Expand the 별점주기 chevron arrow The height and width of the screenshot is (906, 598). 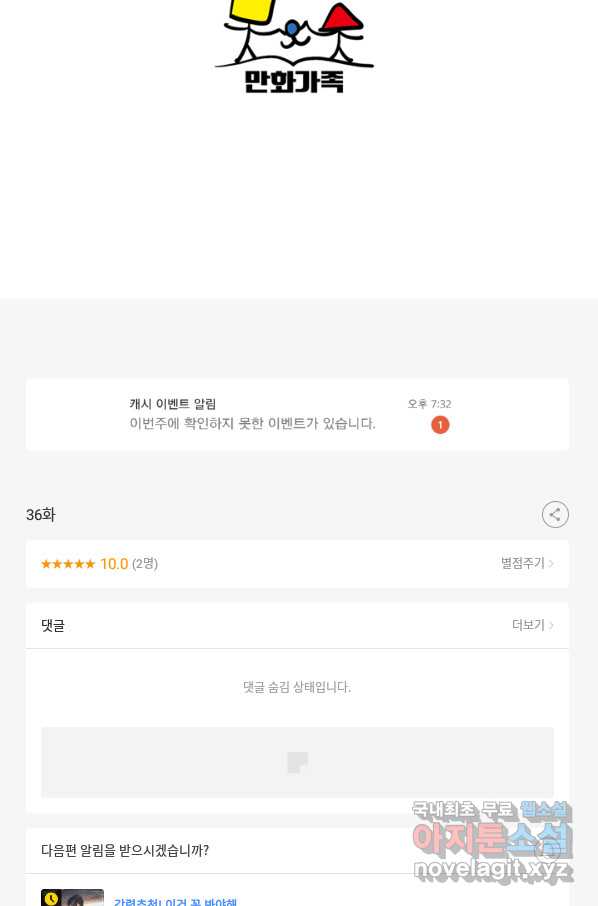(551, 563)
